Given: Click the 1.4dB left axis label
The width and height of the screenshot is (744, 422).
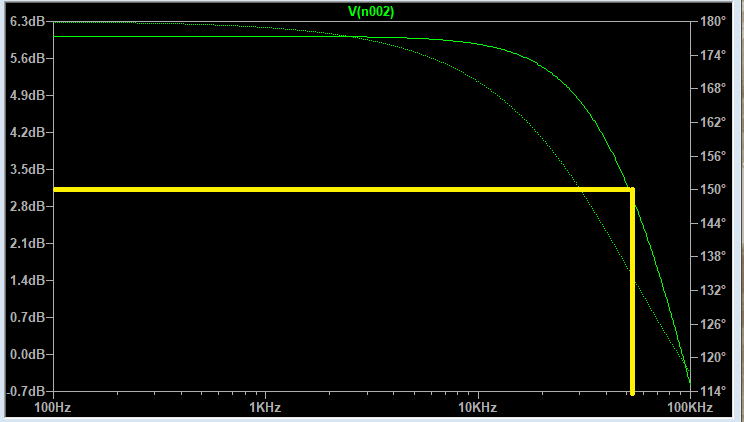Looking at the screenshot, I should point(28,280).
